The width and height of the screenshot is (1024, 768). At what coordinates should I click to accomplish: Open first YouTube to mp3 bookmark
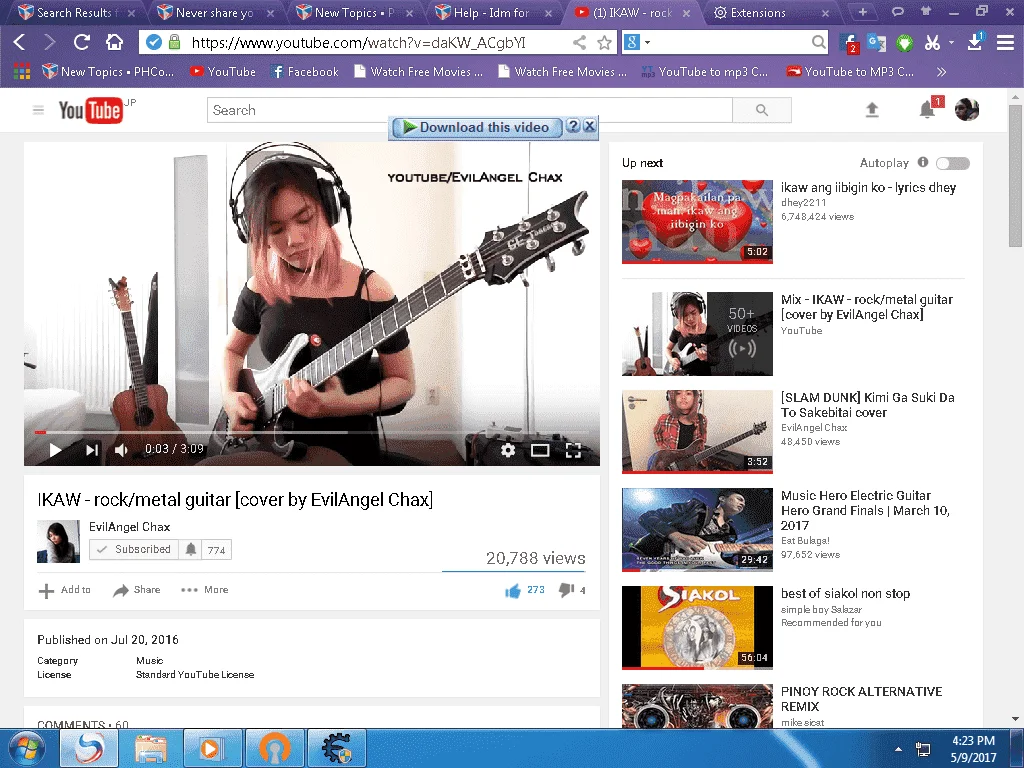705,71
